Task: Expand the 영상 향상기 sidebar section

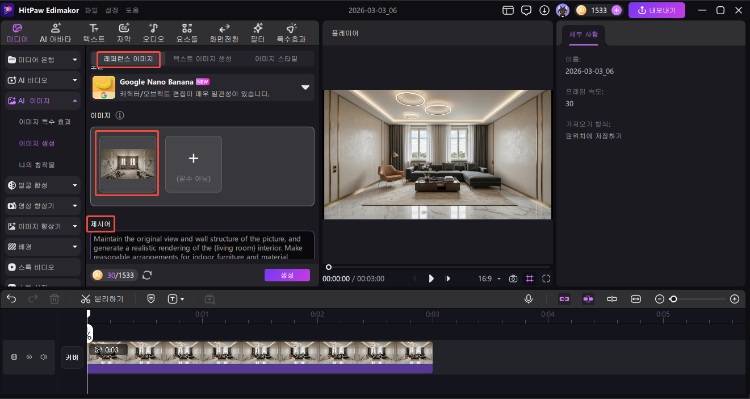Action: tap(43, 206)
